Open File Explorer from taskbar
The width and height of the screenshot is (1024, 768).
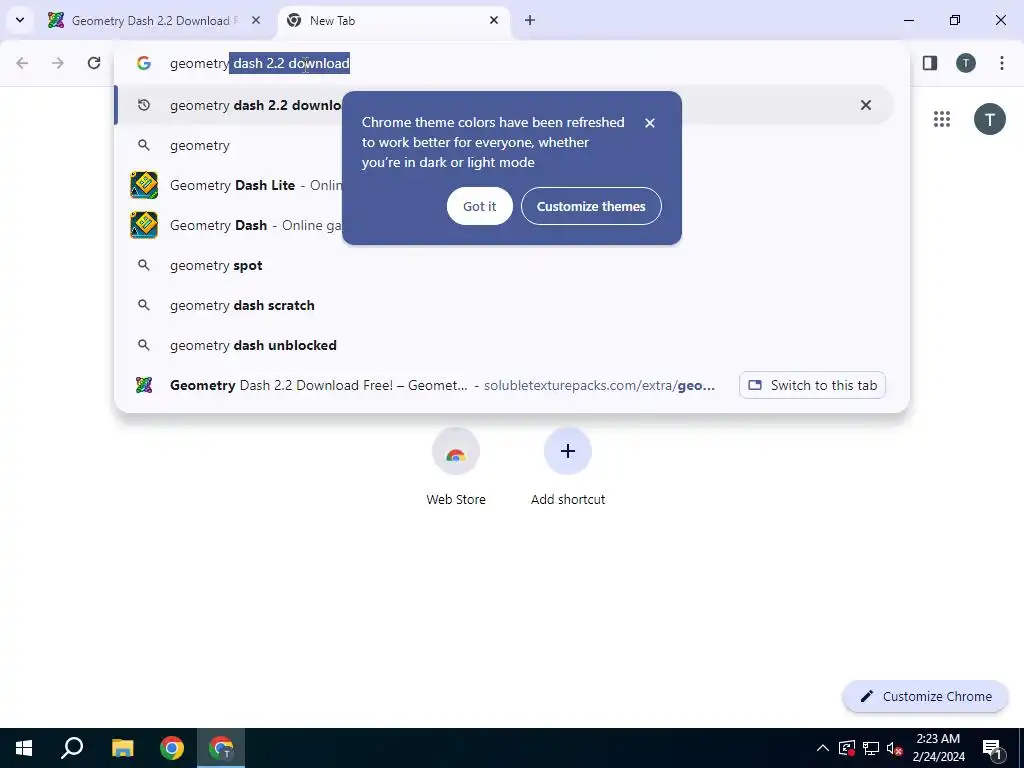click(x=122, y=748)
